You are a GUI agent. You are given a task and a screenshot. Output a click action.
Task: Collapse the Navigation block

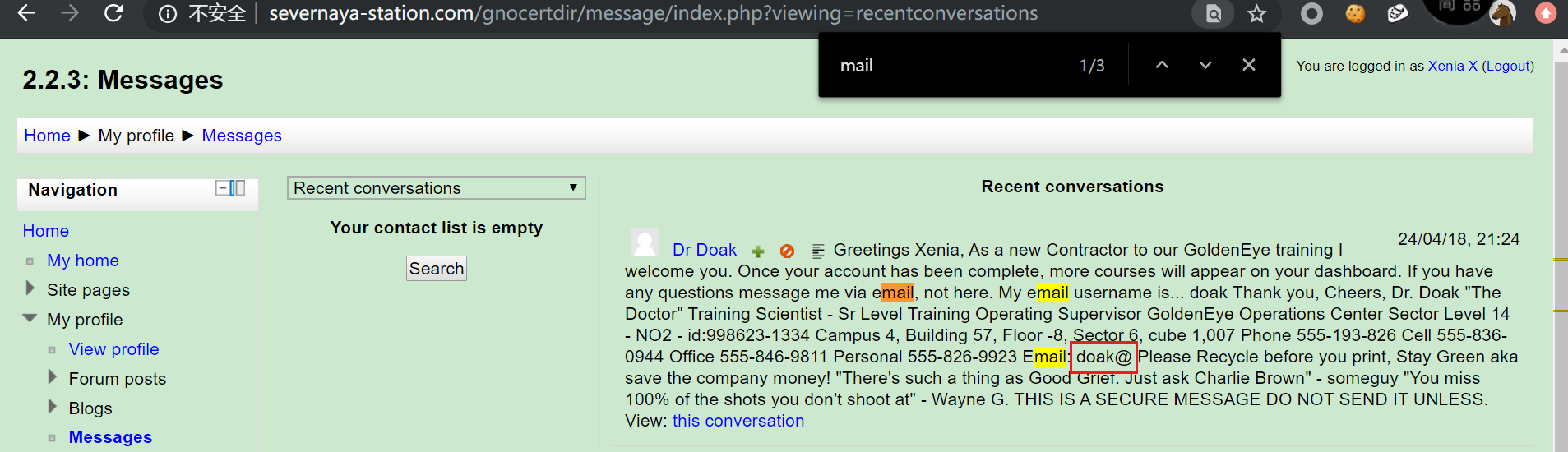[x=222, y=188]
